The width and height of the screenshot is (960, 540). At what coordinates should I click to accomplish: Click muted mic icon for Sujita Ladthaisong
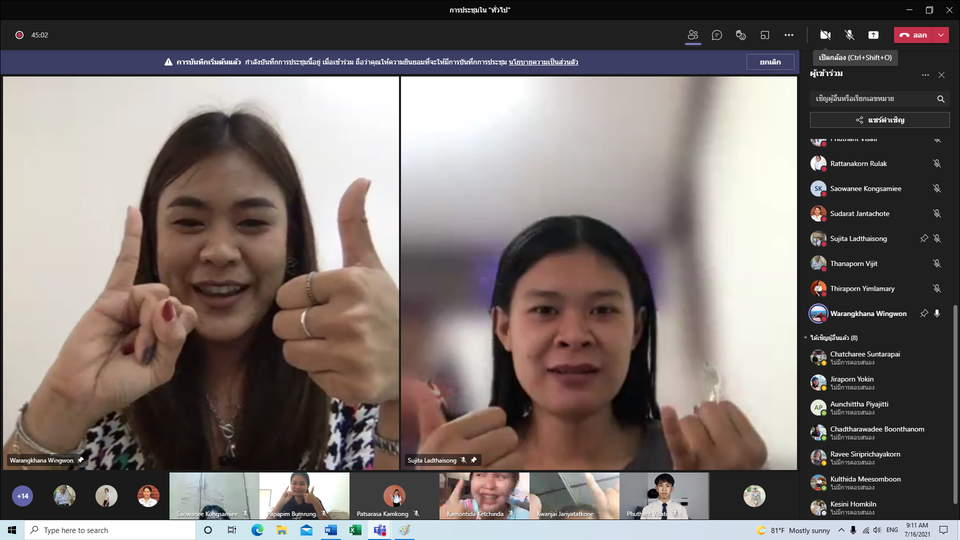tap(937, 239)
